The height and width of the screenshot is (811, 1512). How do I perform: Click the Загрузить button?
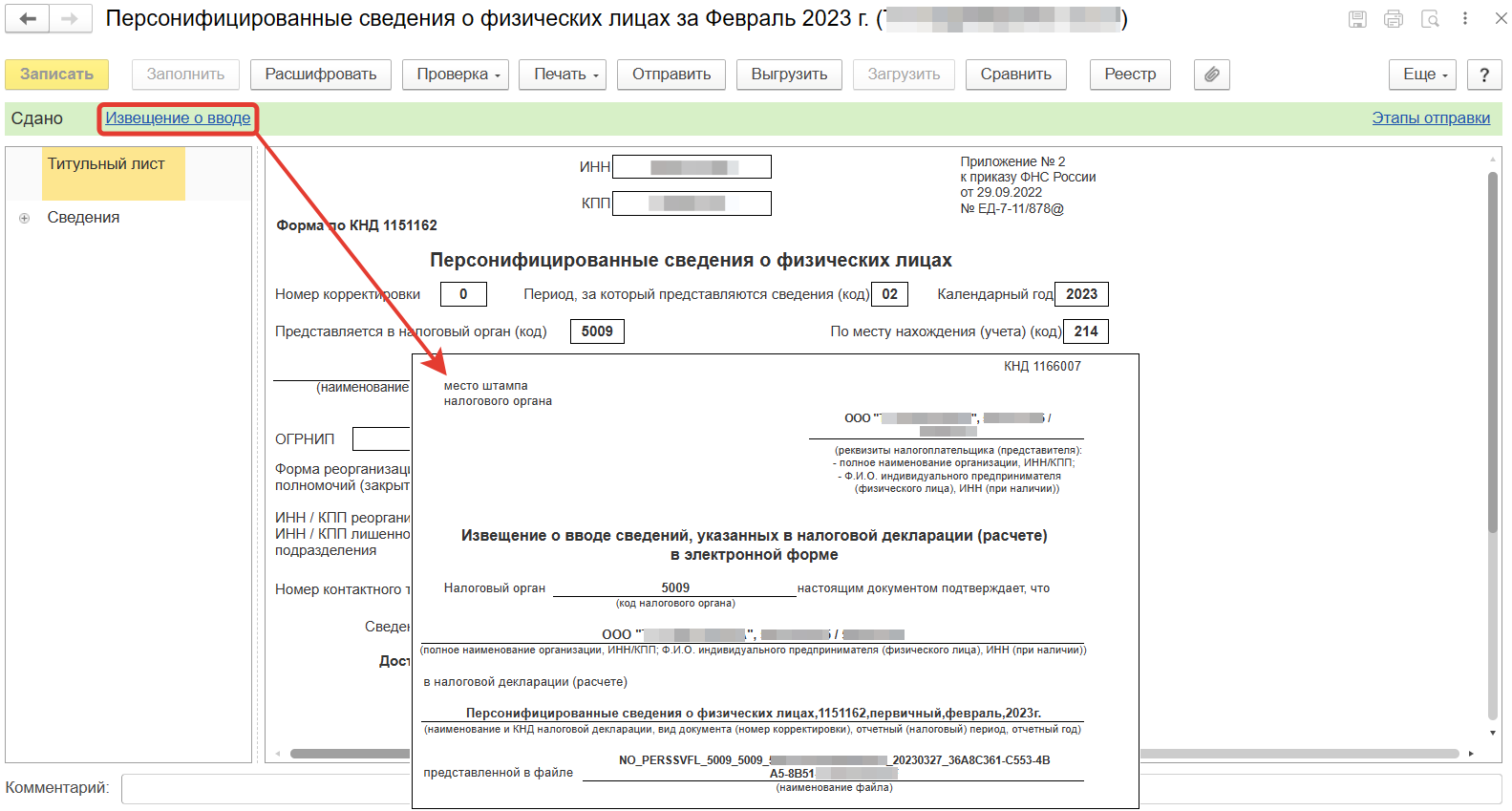[904, 75]
